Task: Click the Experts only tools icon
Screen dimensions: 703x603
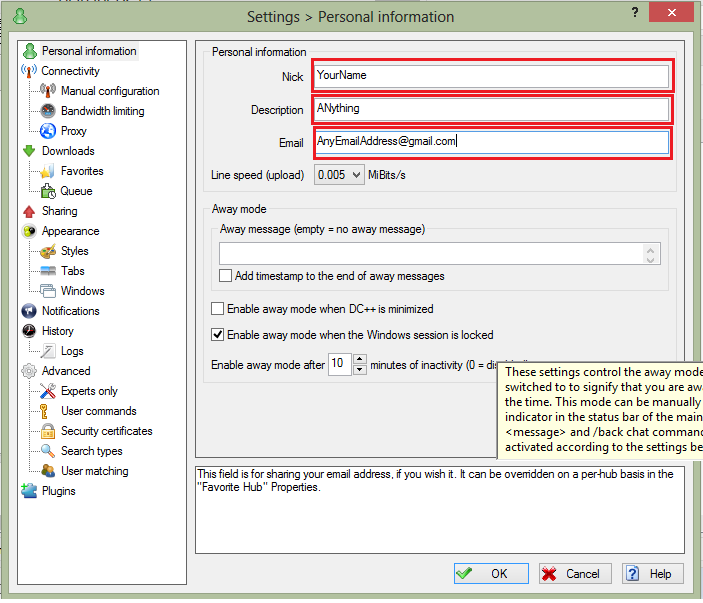Action: (48, 391)
